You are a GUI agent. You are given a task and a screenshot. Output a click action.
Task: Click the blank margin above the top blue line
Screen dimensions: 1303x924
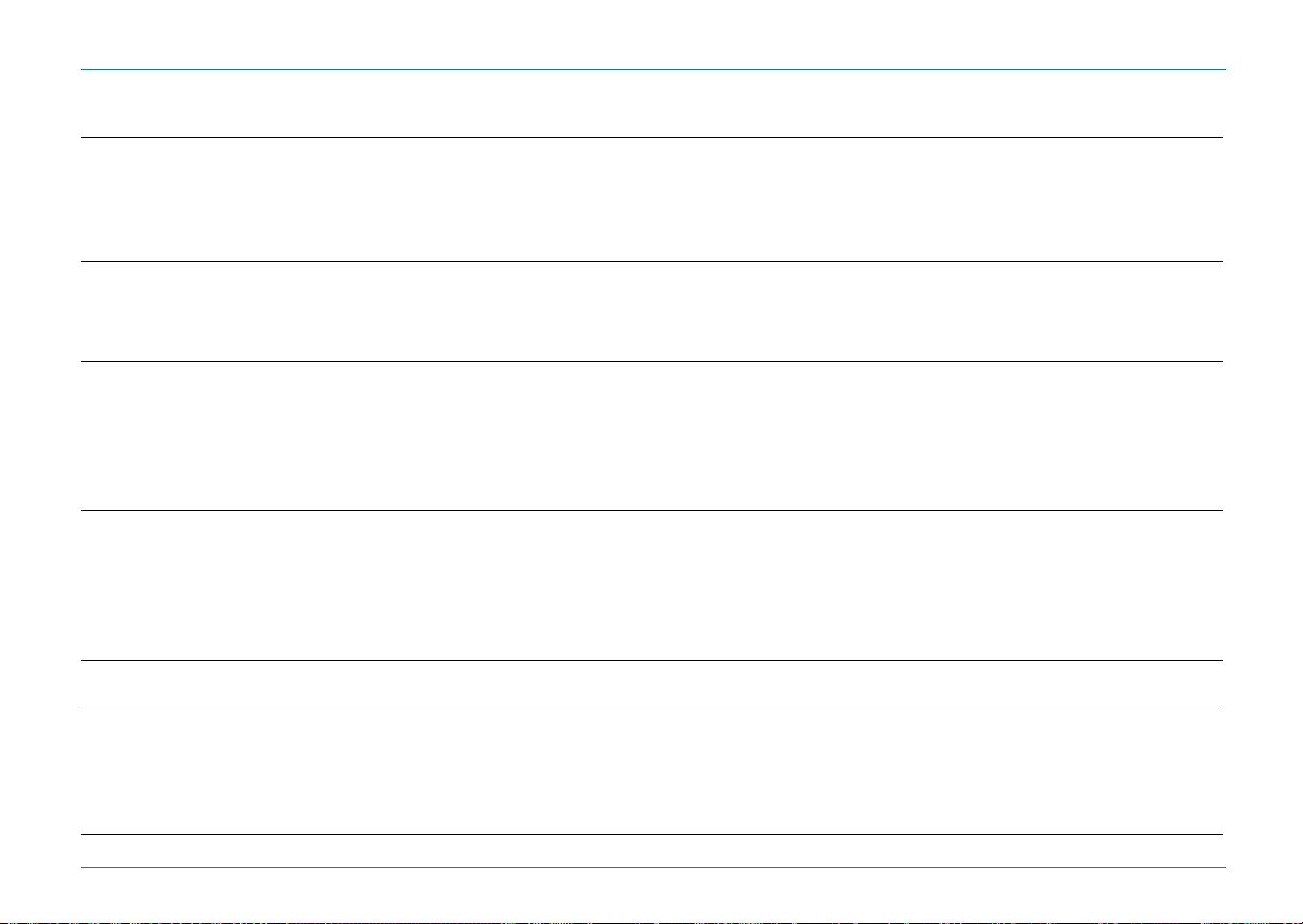tap(651, 34)
